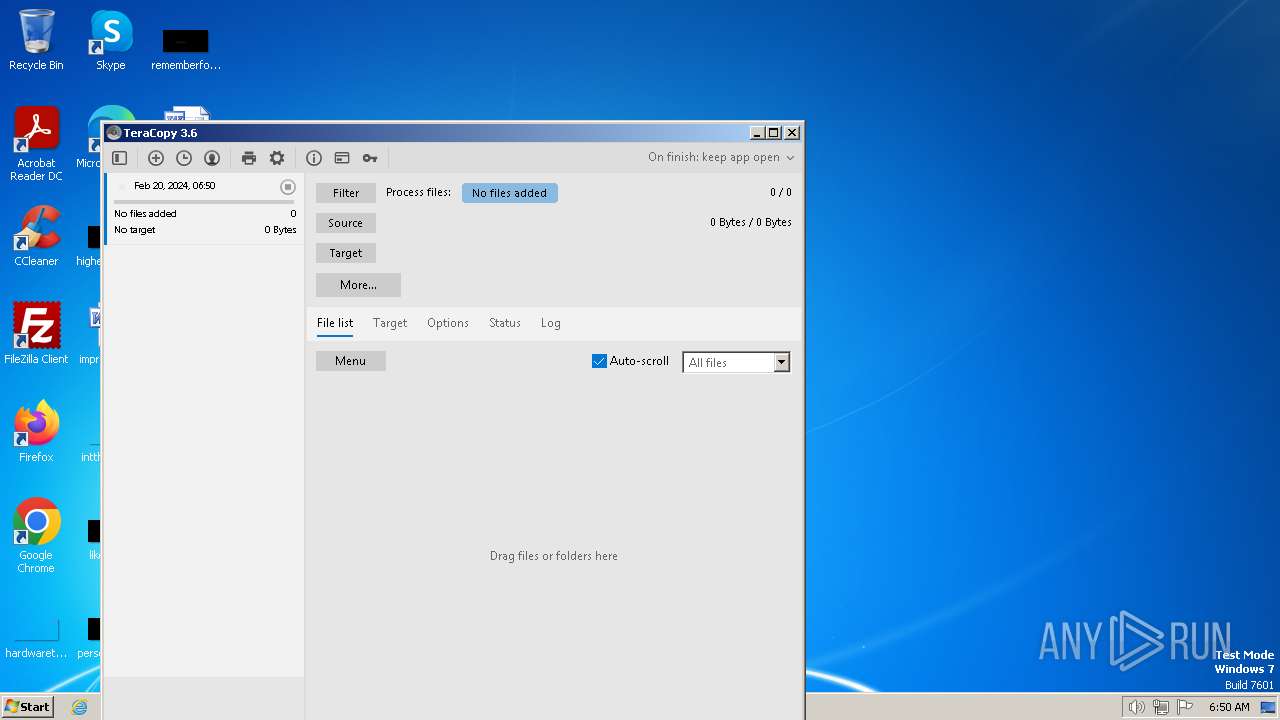1280x720 pixels.
Task: Click the Target button below Source
Action: tap(346, 253)
